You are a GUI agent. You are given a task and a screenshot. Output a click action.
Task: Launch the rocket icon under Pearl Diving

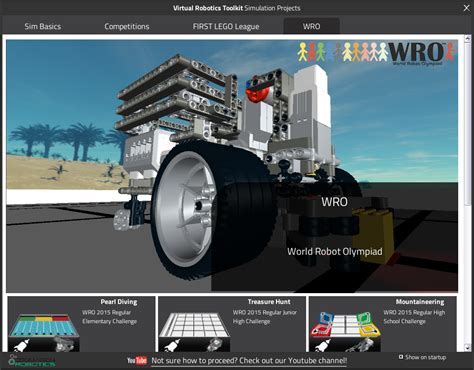pos(22,345)
